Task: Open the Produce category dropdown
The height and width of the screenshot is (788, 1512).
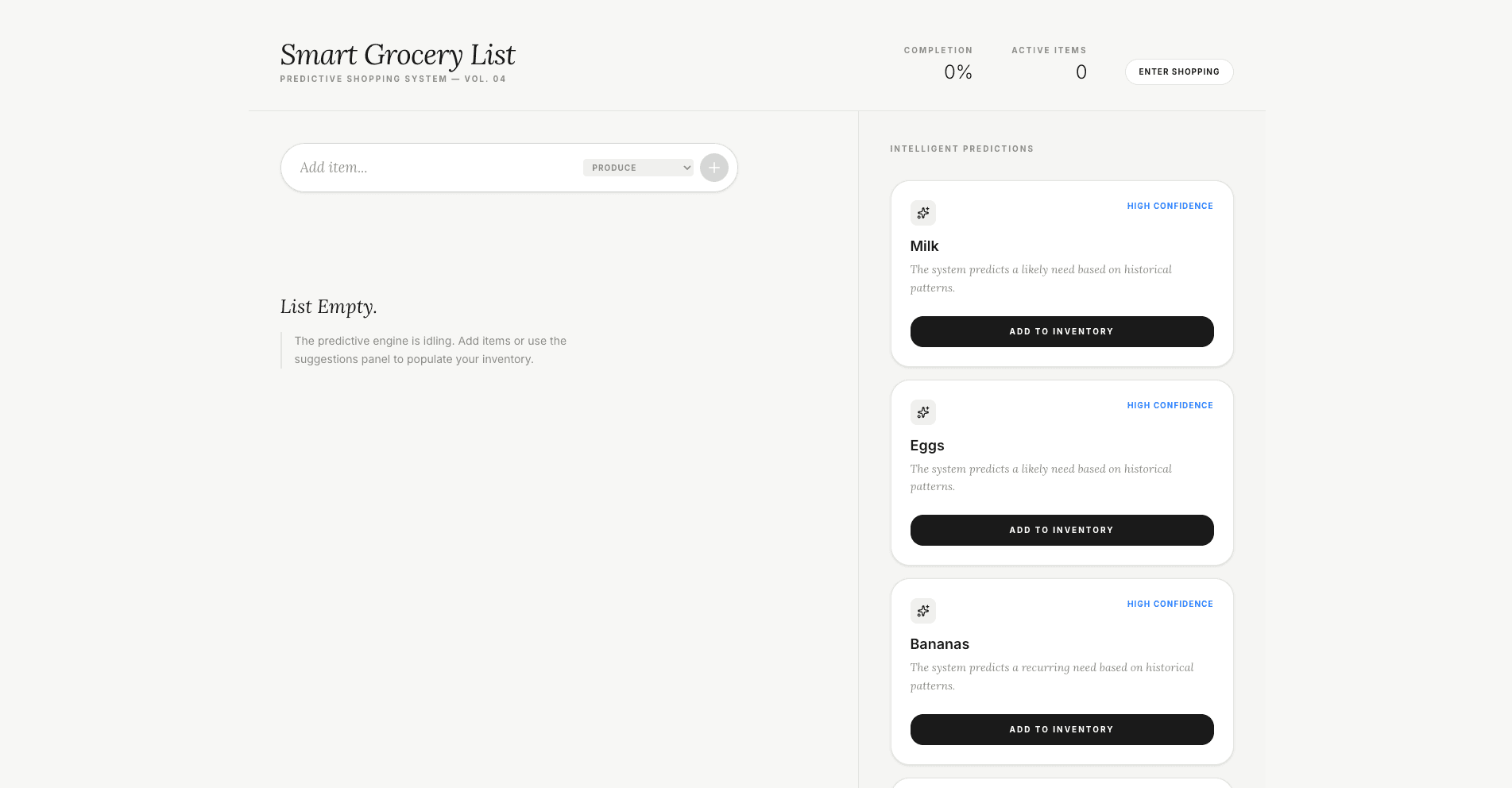Action: (638, 168)
